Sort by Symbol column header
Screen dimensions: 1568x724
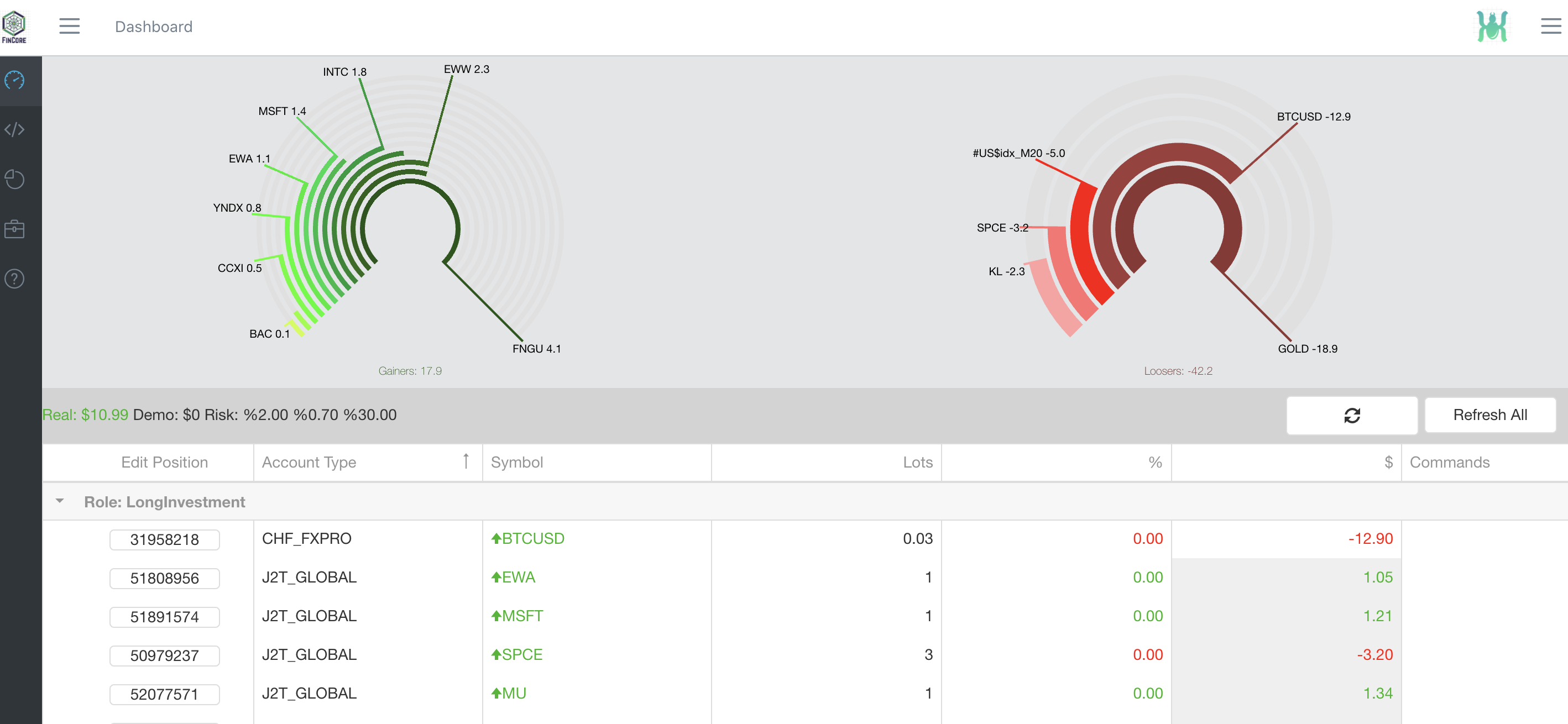point(517,463)
